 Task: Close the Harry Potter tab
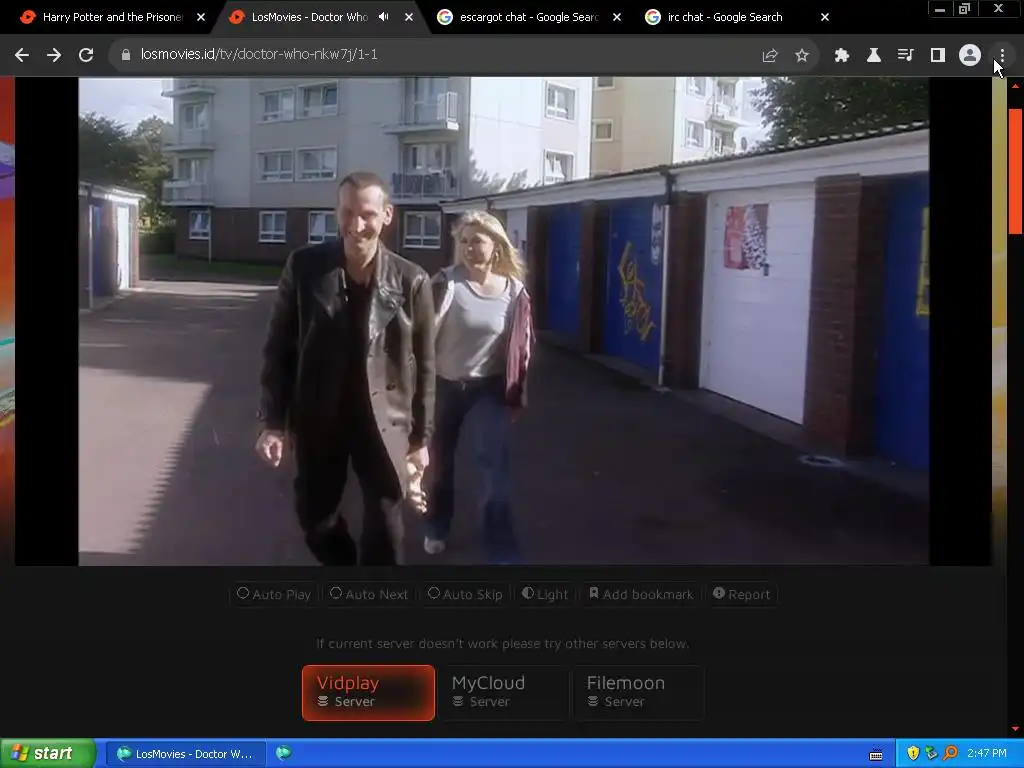point(201,17)
